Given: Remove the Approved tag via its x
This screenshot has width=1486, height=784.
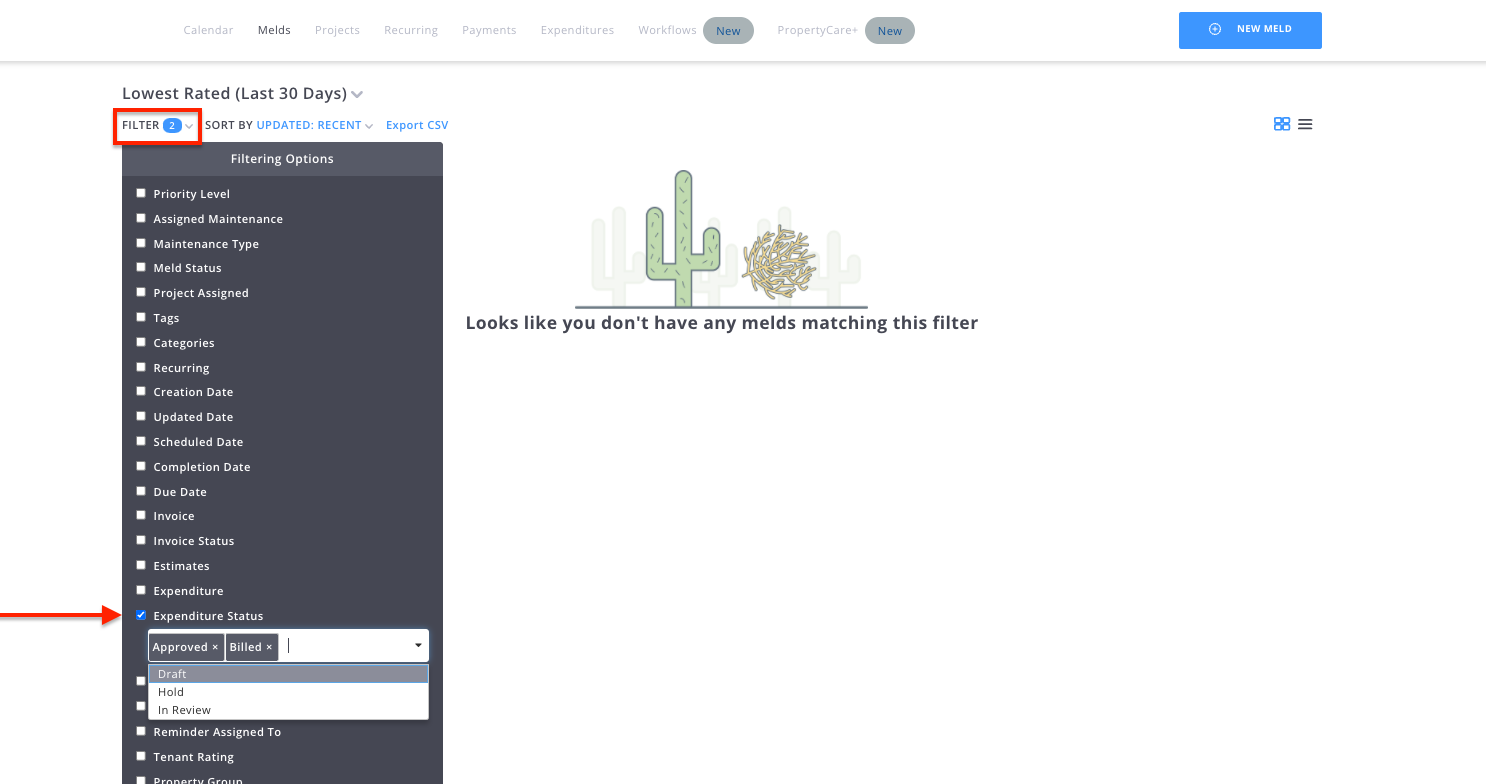Looking at the screenshot, I should [x=215, y=647].
